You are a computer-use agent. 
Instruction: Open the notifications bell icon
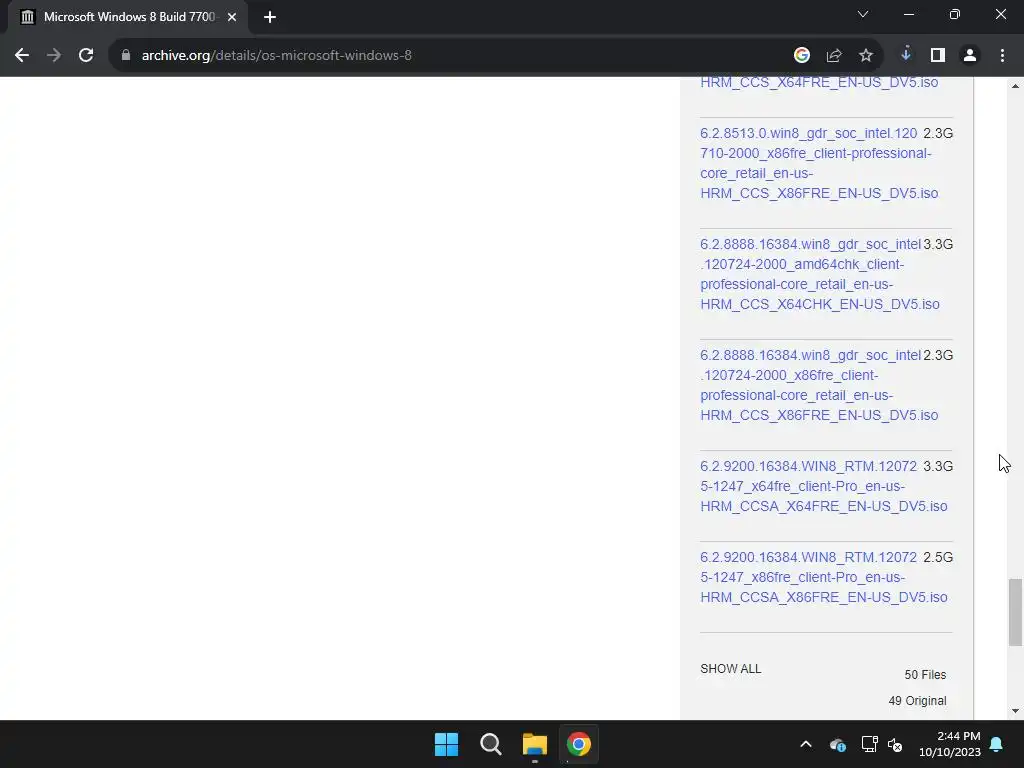coord(997,744)
